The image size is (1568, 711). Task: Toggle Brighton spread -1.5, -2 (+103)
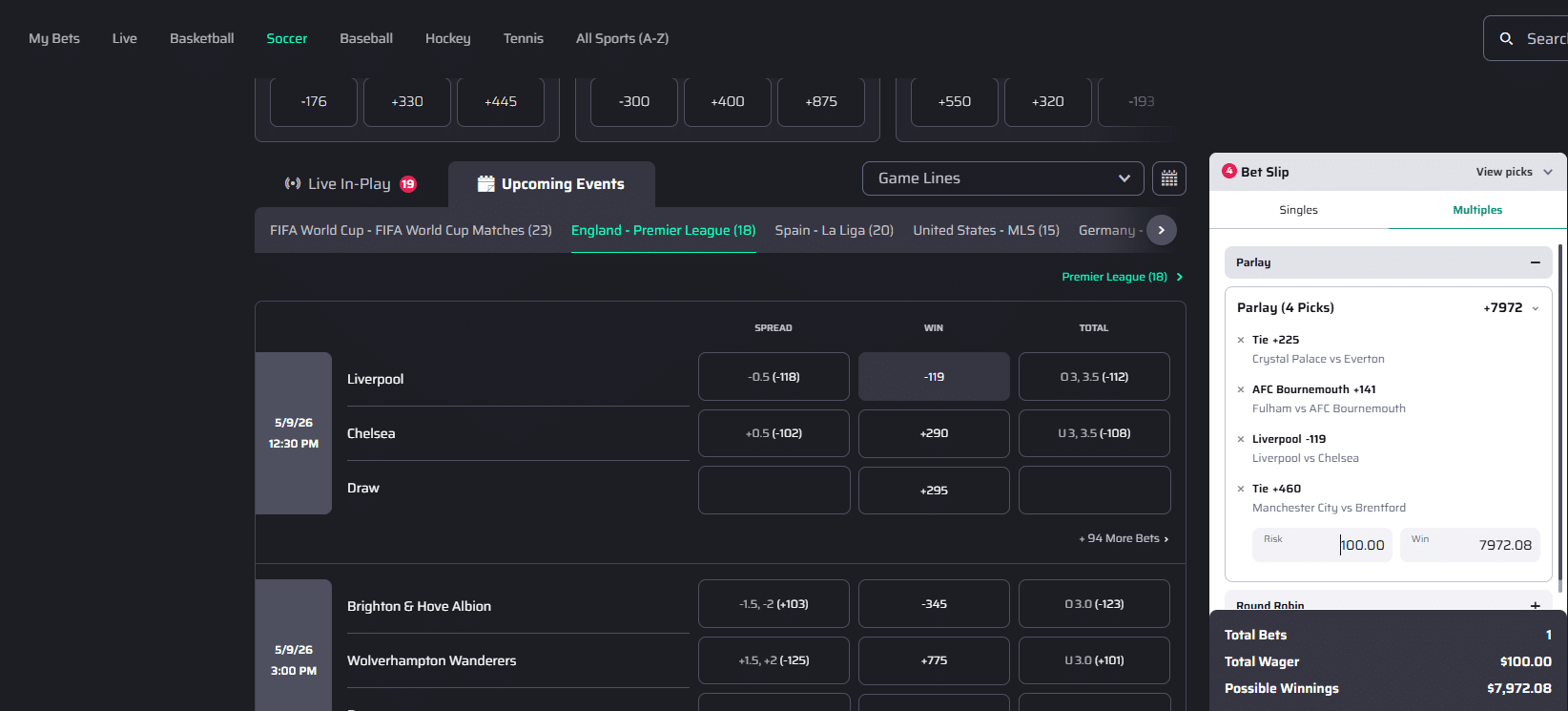click(774, 604)
